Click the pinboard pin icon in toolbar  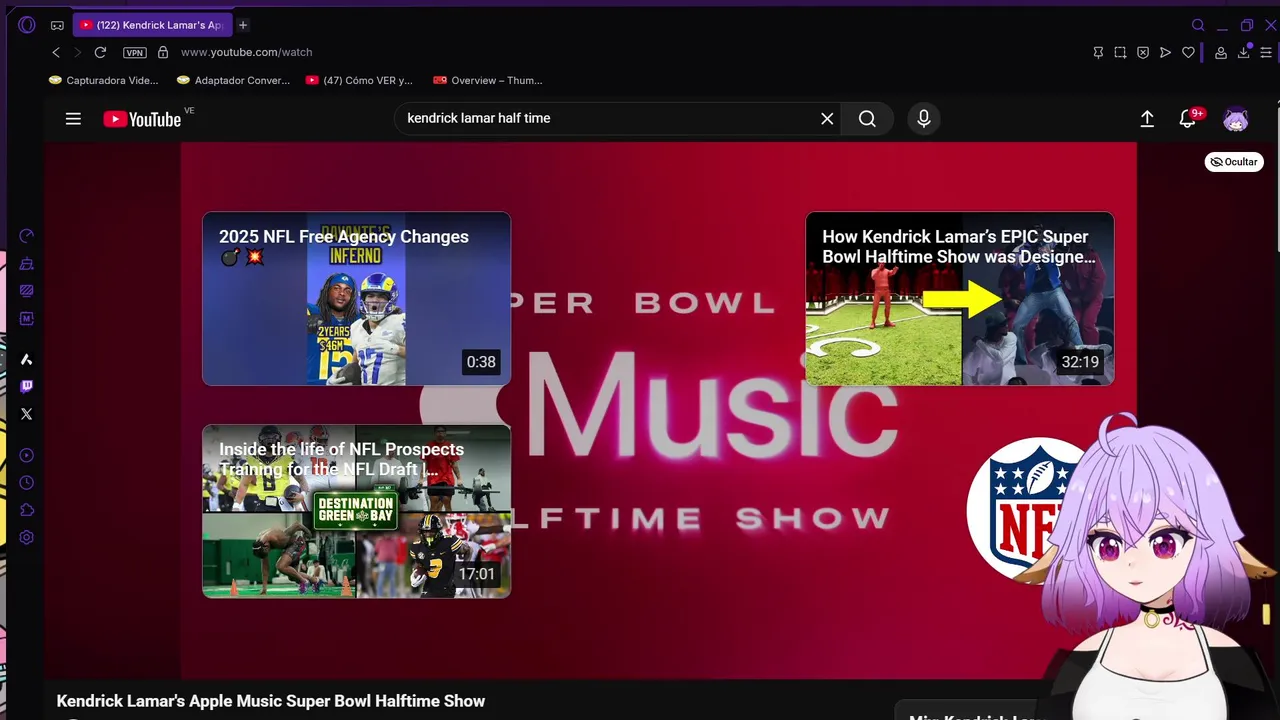coord(1098,52)
